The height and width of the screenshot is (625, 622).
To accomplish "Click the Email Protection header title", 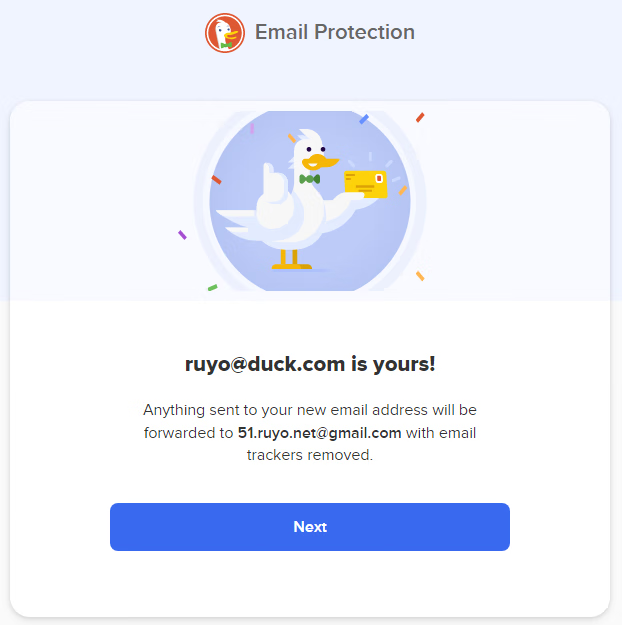I will click(335, 32).
